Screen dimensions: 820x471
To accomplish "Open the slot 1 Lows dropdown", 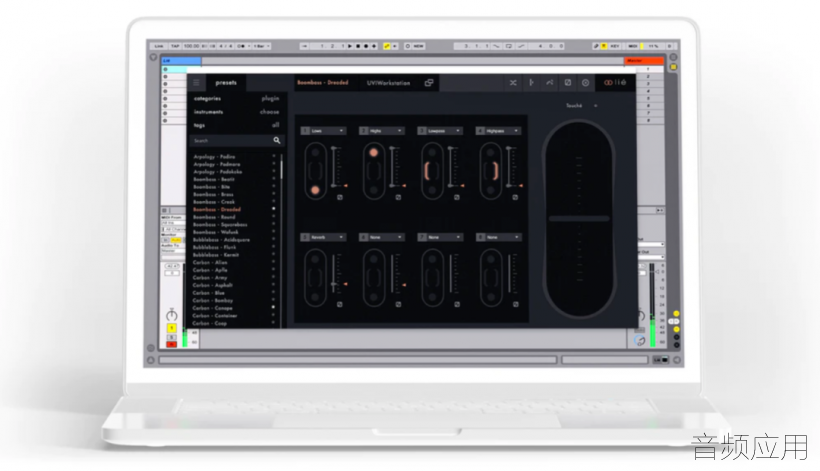I will click(323, 131).
